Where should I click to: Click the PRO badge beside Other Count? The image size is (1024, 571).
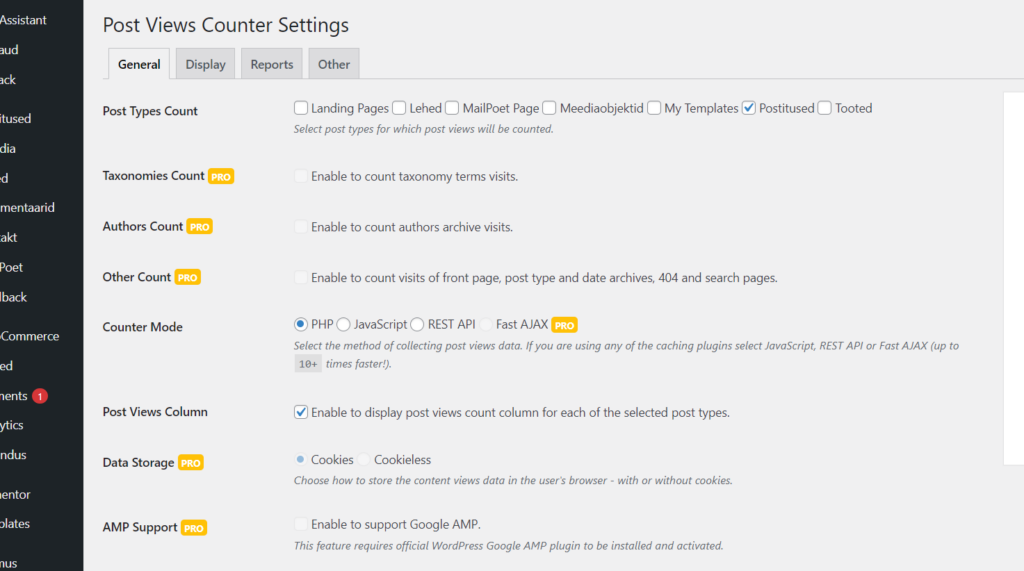click(187, 277)
